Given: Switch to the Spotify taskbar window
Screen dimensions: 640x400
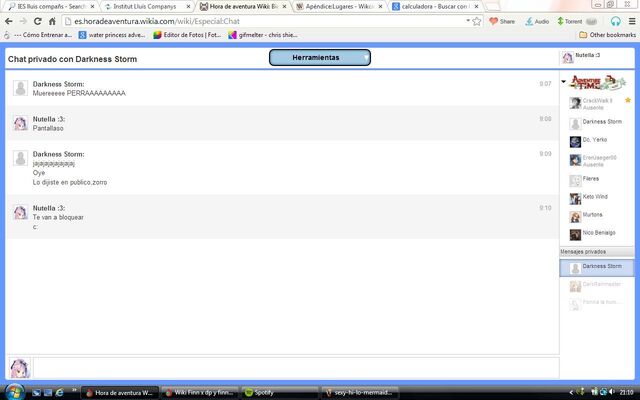Looking at the screenshot, I should coord(280,393).
